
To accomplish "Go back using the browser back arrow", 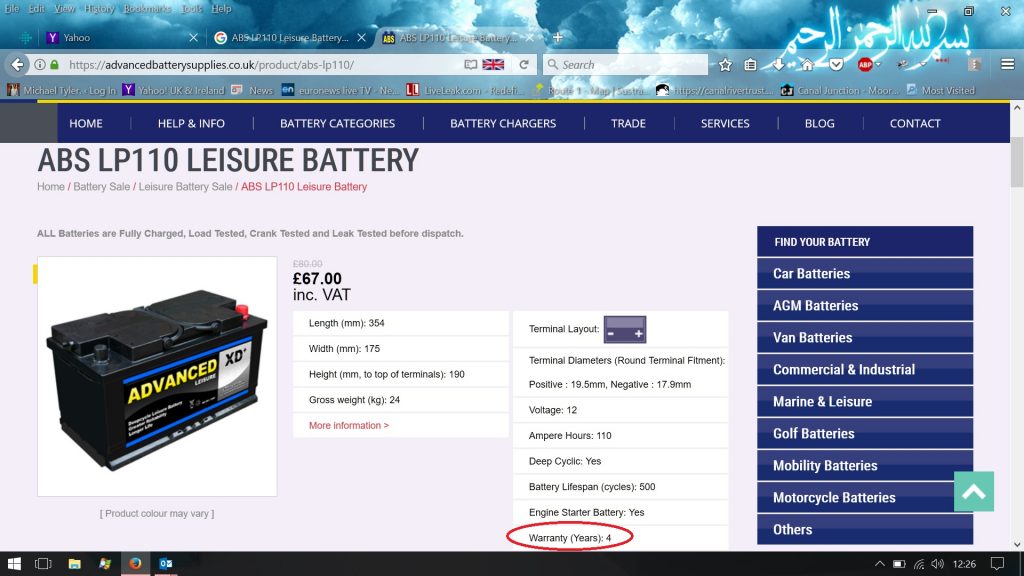I will click(x=18, y=65).
